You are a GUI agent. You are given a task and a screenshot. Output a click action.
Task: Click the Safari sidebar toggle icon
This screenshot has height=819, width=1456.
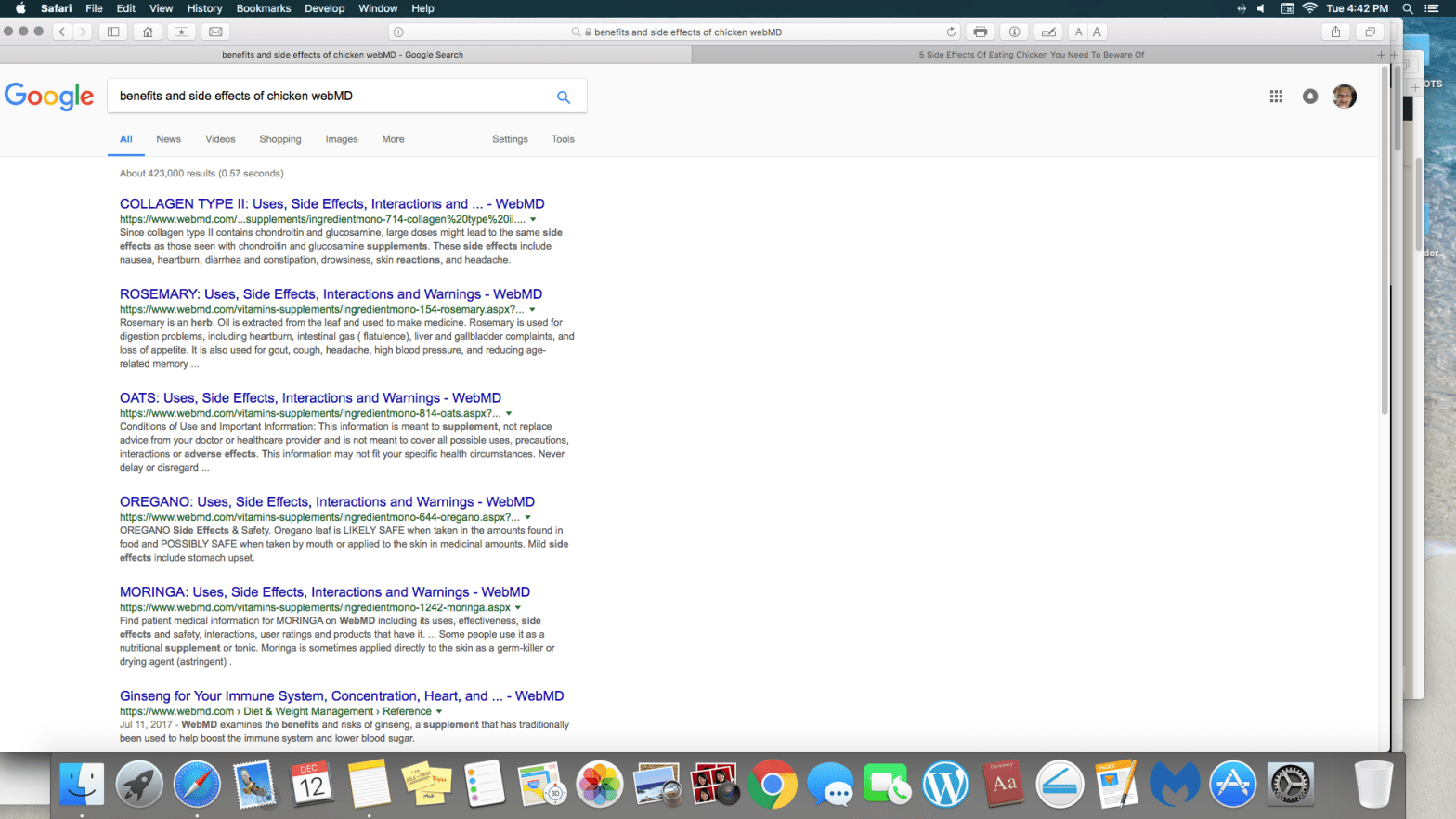[113, 32]
